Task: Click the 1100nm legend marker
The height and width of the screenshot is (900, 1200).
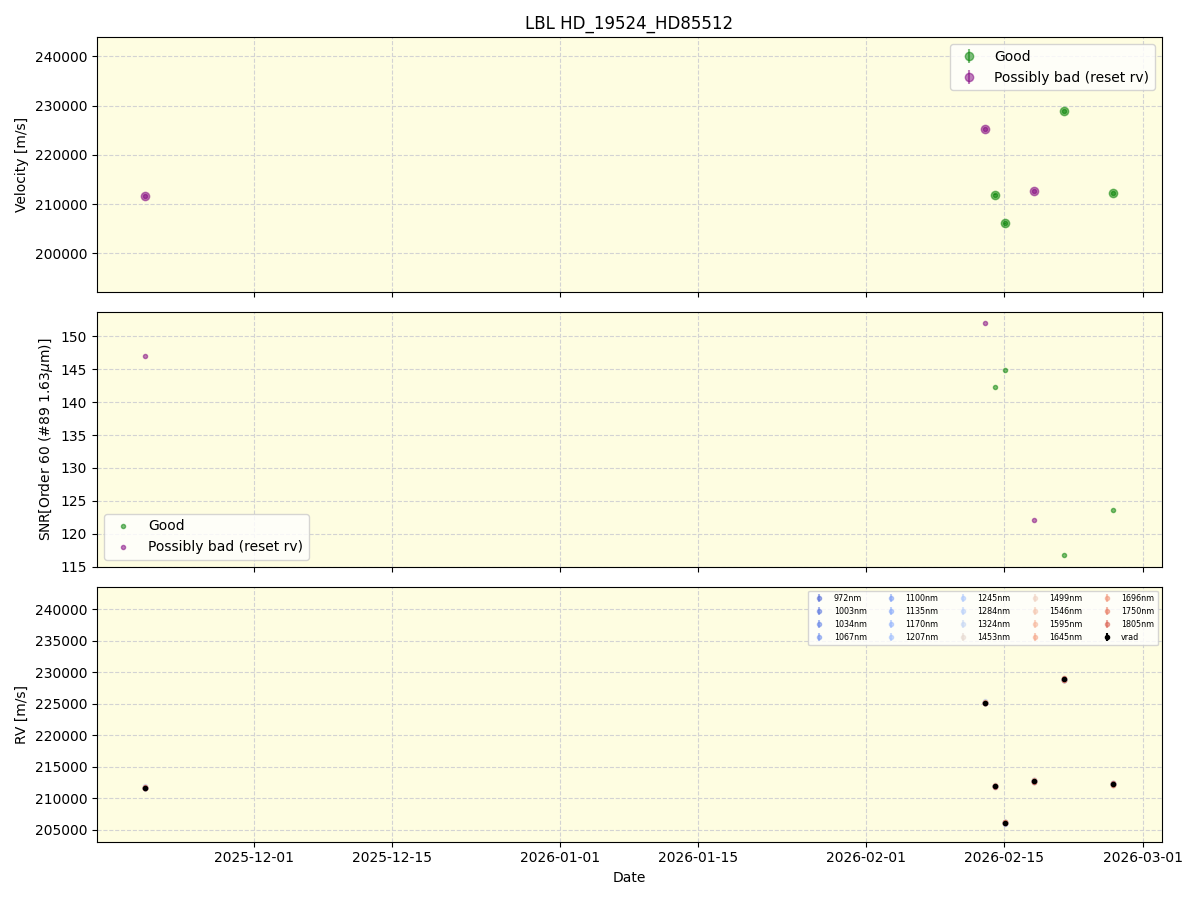Action: (891, 598)
